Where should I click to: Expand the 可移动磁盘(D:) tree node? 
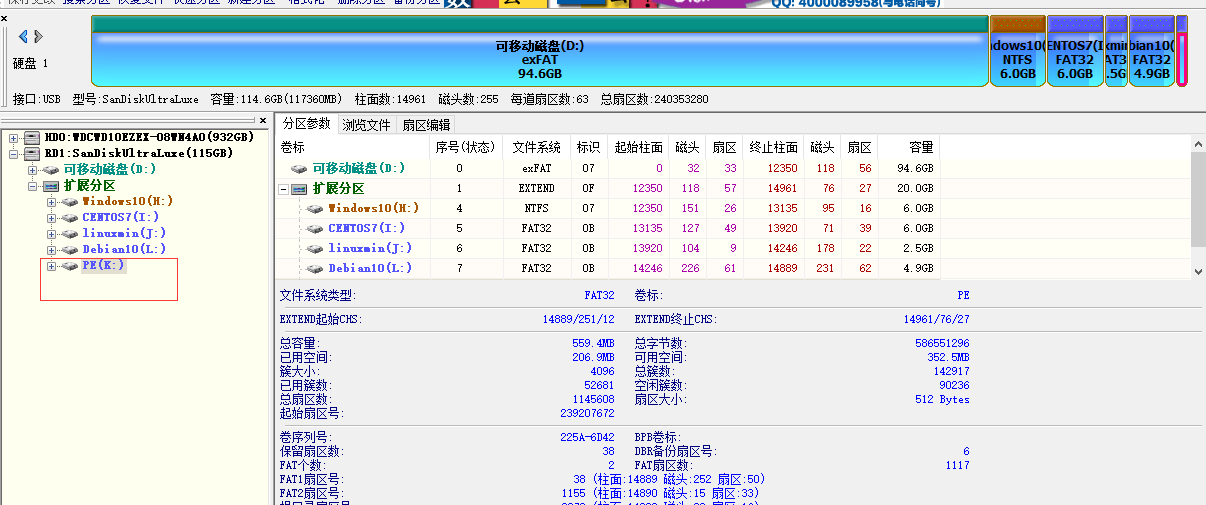33,170
